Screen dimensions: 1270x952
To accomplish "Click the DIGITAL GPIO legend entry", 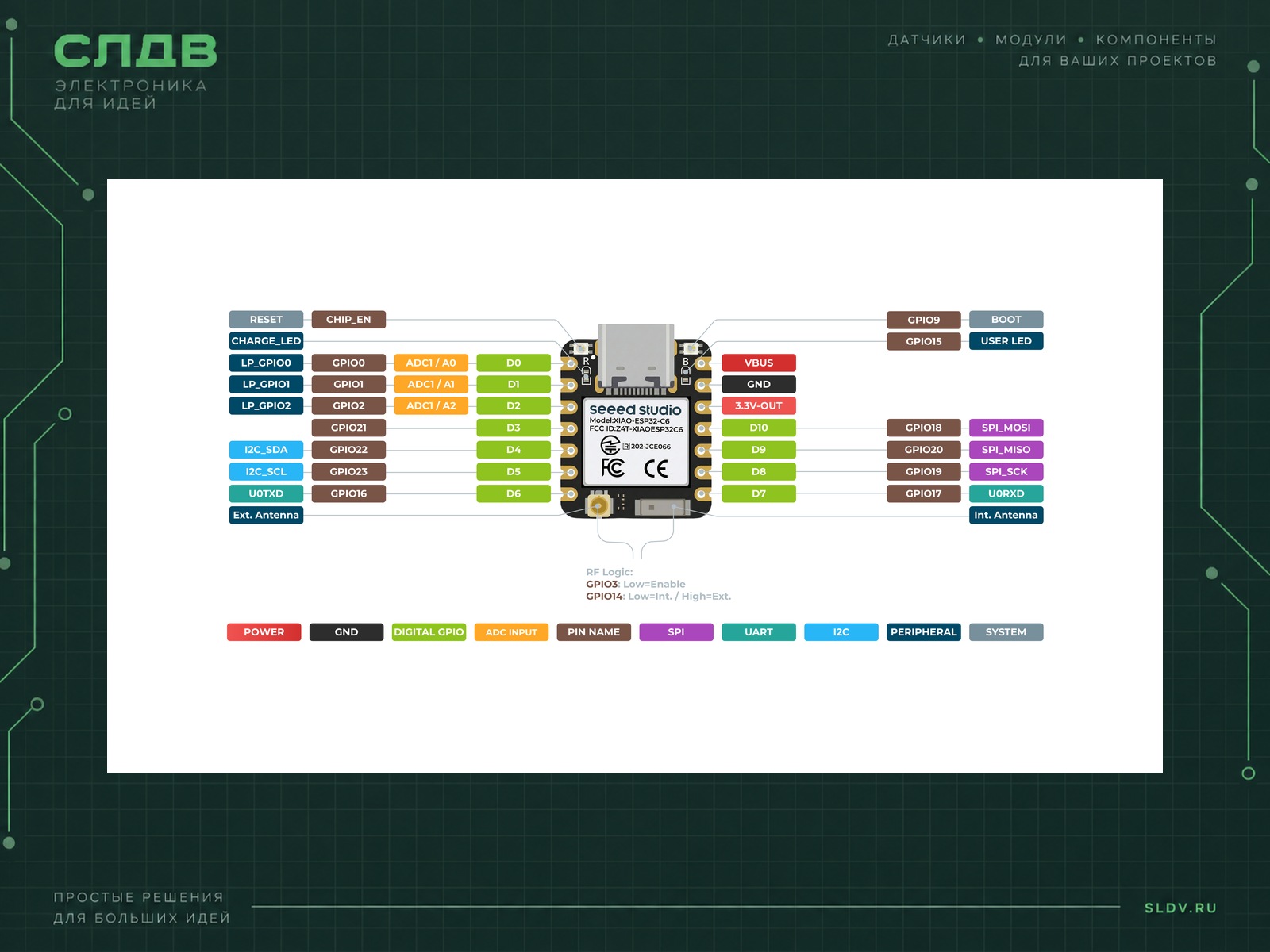I will coord(429,632).
